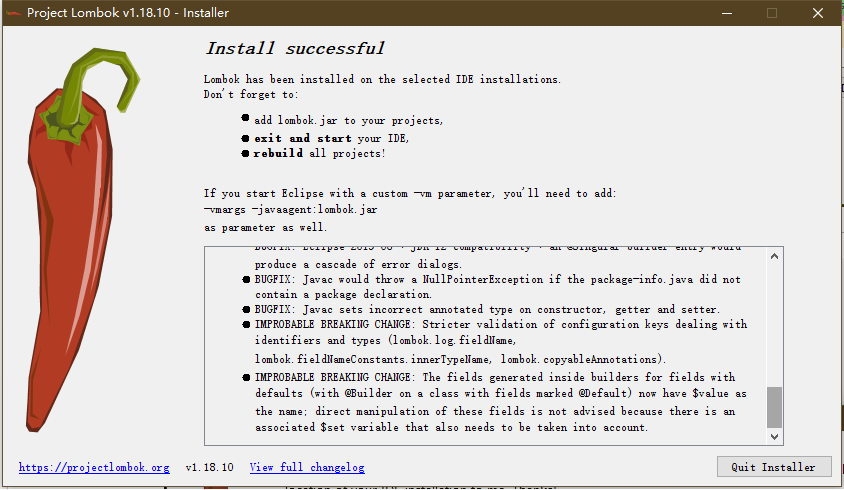Click bullet beside 'exit and start your IDE'
Image resolution: width=844 pixels, height=490 pixels.
click(245, 138)
